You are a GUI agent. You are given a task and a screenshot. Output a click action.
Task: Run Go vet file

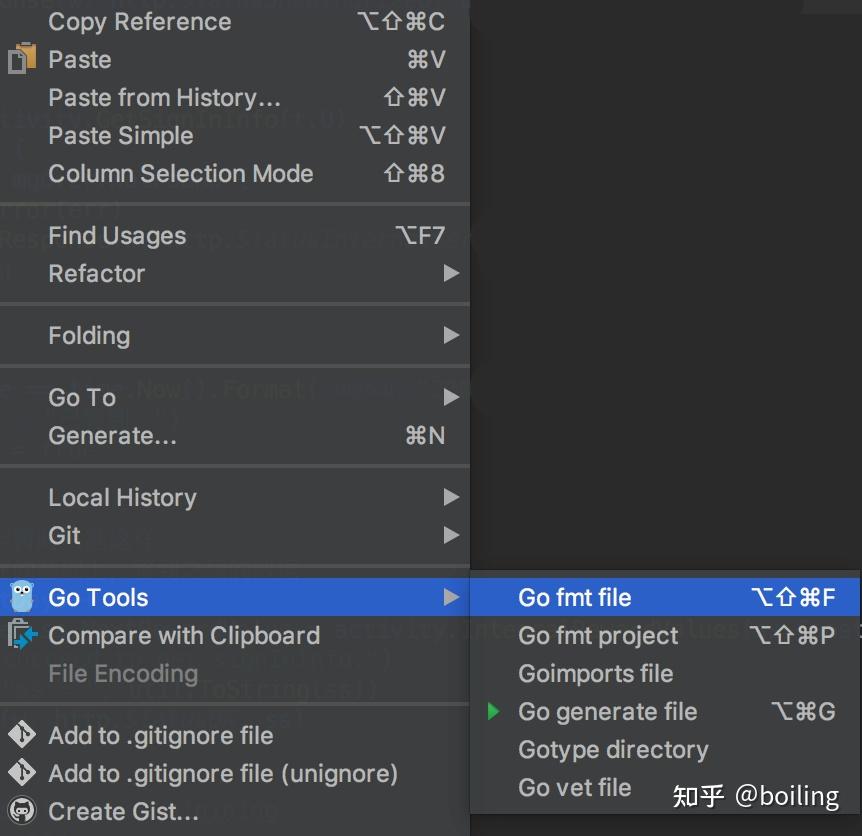point(574,788)
